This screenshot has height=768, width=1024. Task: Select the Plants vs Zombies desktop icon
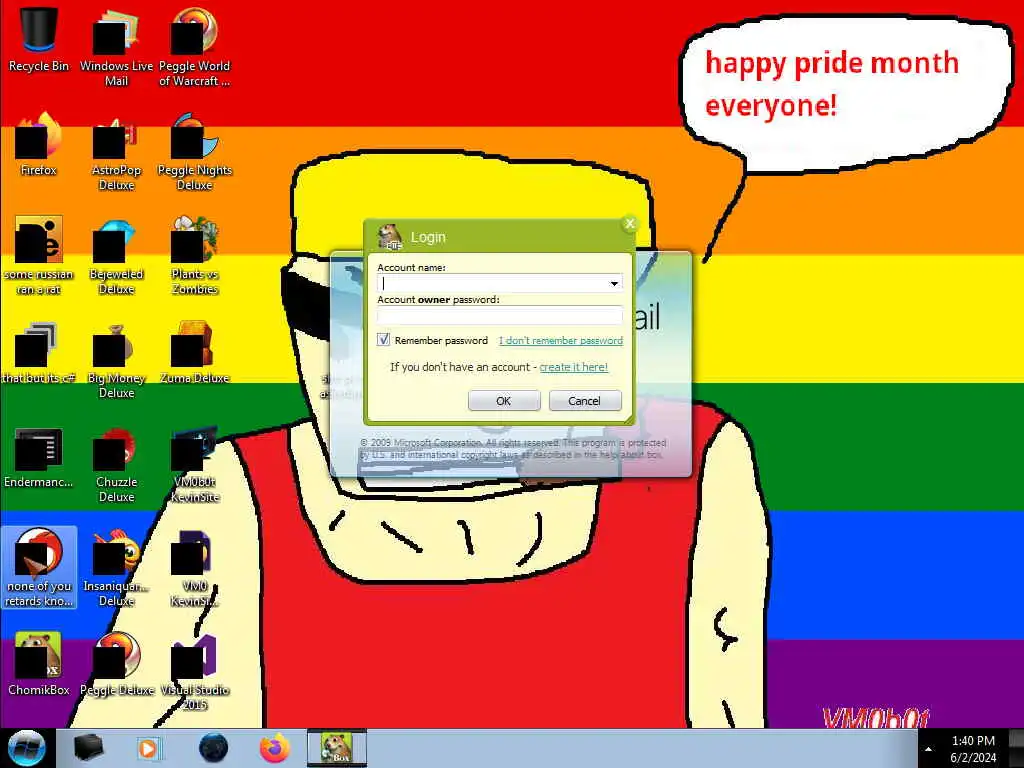(x=195, y=256)
